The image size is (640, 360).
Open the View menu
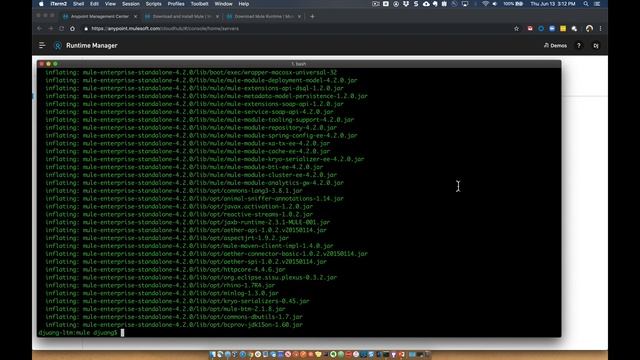(x=110, y=4)
